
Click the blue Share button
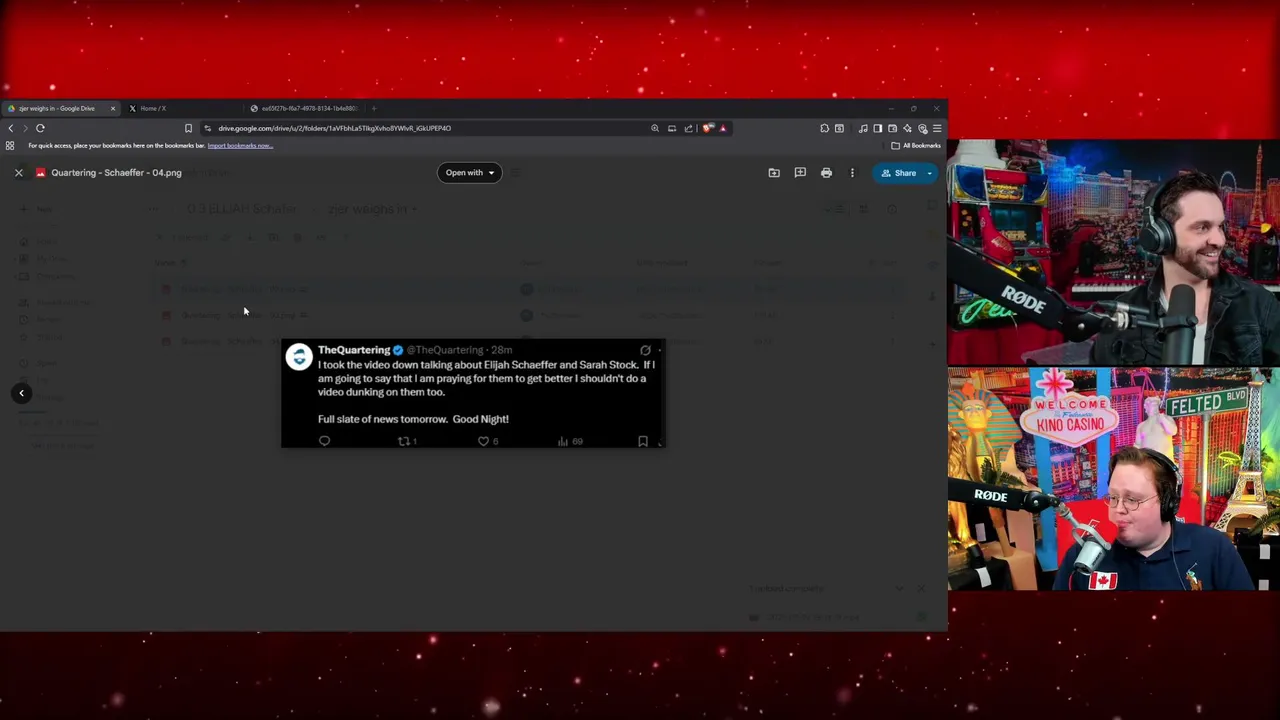tap(898, 173)
